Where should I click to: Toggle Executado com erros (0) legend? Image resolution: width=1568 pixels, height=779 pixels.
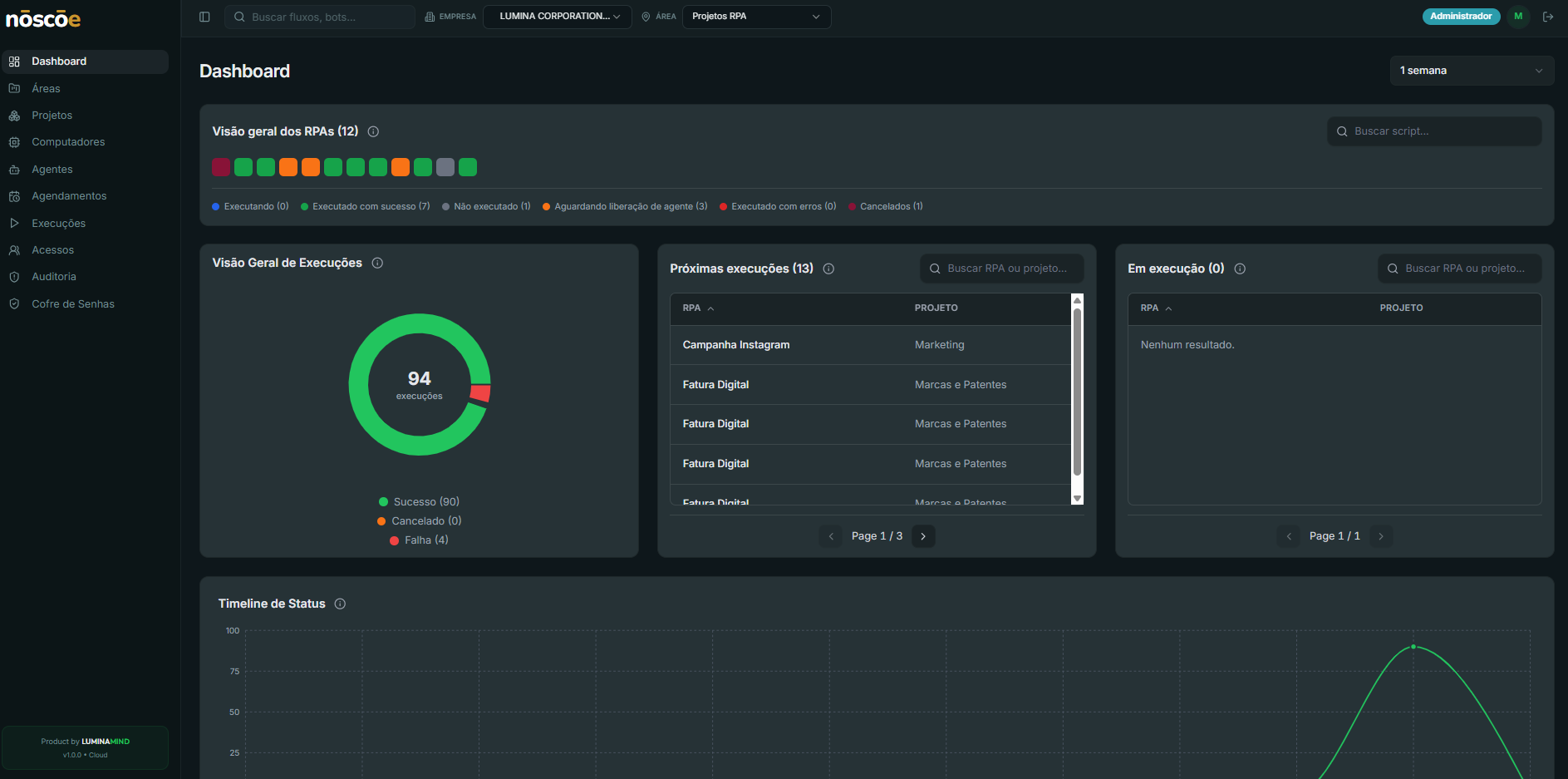pyautogui.click(x=778, y=206)
